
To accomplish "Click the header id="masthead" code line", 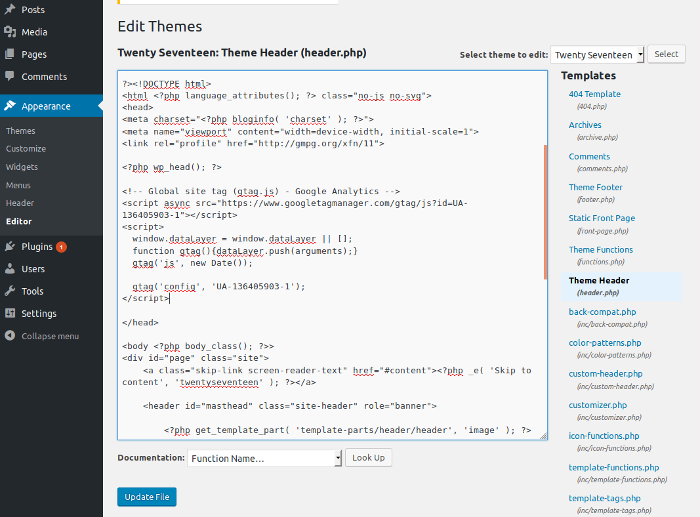I will tap(290, 406).
